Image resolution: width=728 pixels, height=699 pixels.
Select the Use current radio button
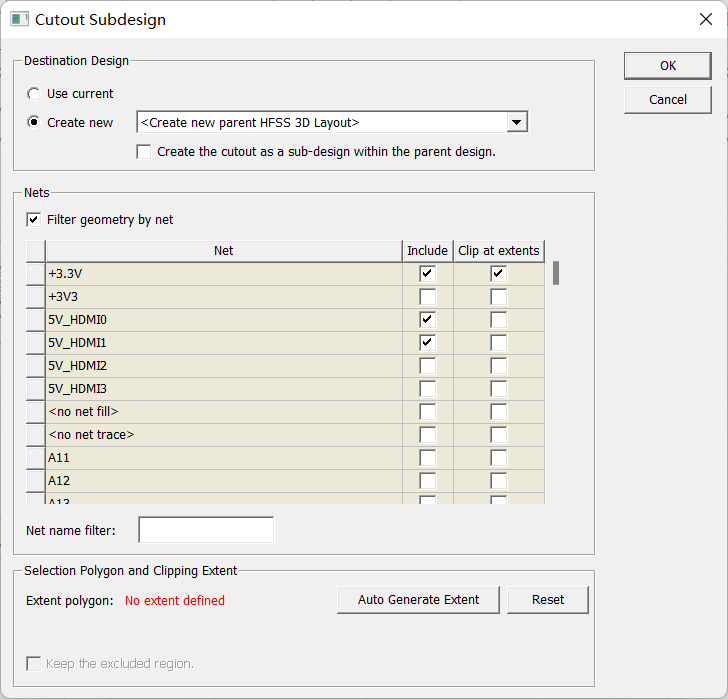[x=33, y=94]
